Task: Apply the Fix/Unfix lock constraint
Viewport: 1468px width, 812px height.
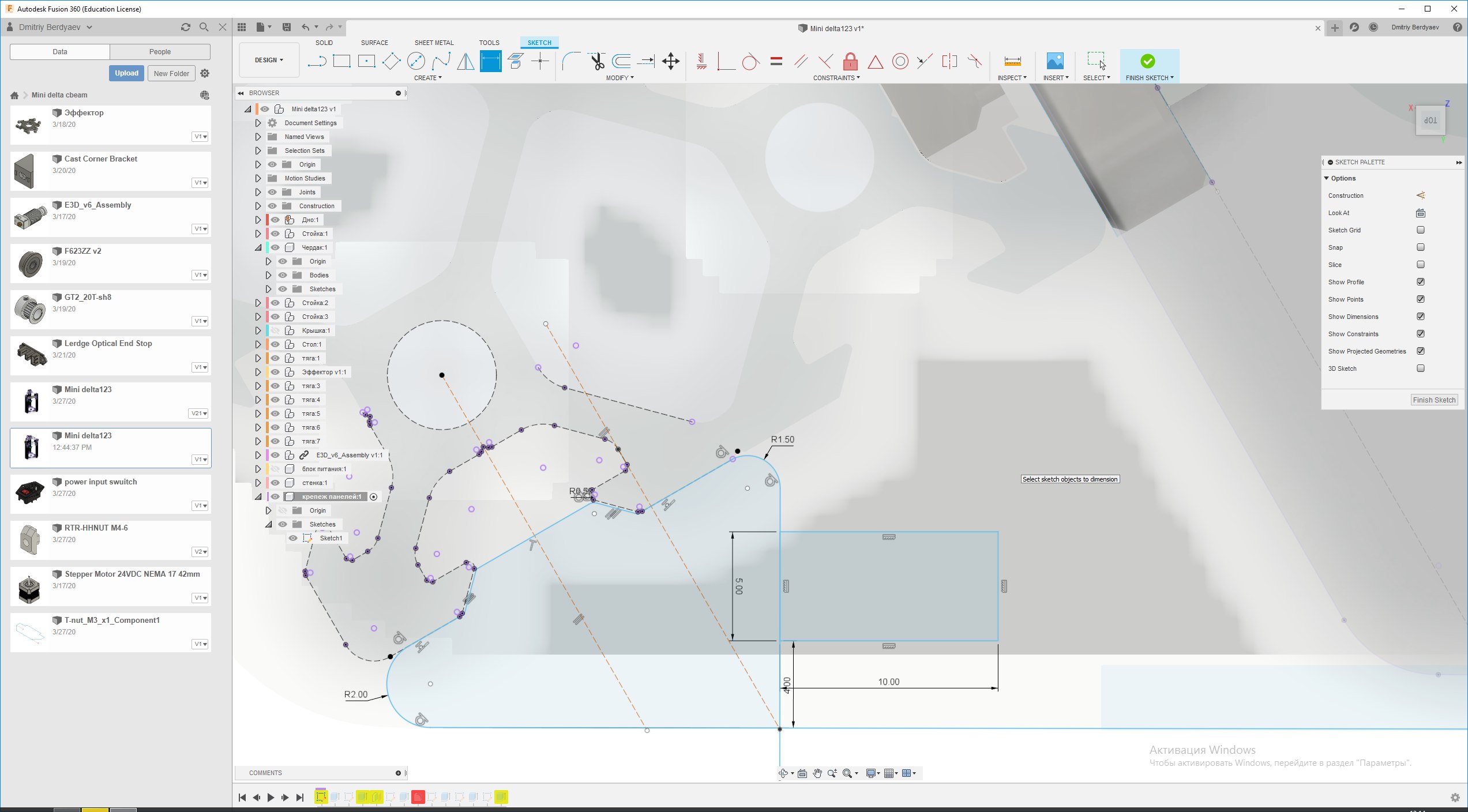Action: [x=850, y=61]
